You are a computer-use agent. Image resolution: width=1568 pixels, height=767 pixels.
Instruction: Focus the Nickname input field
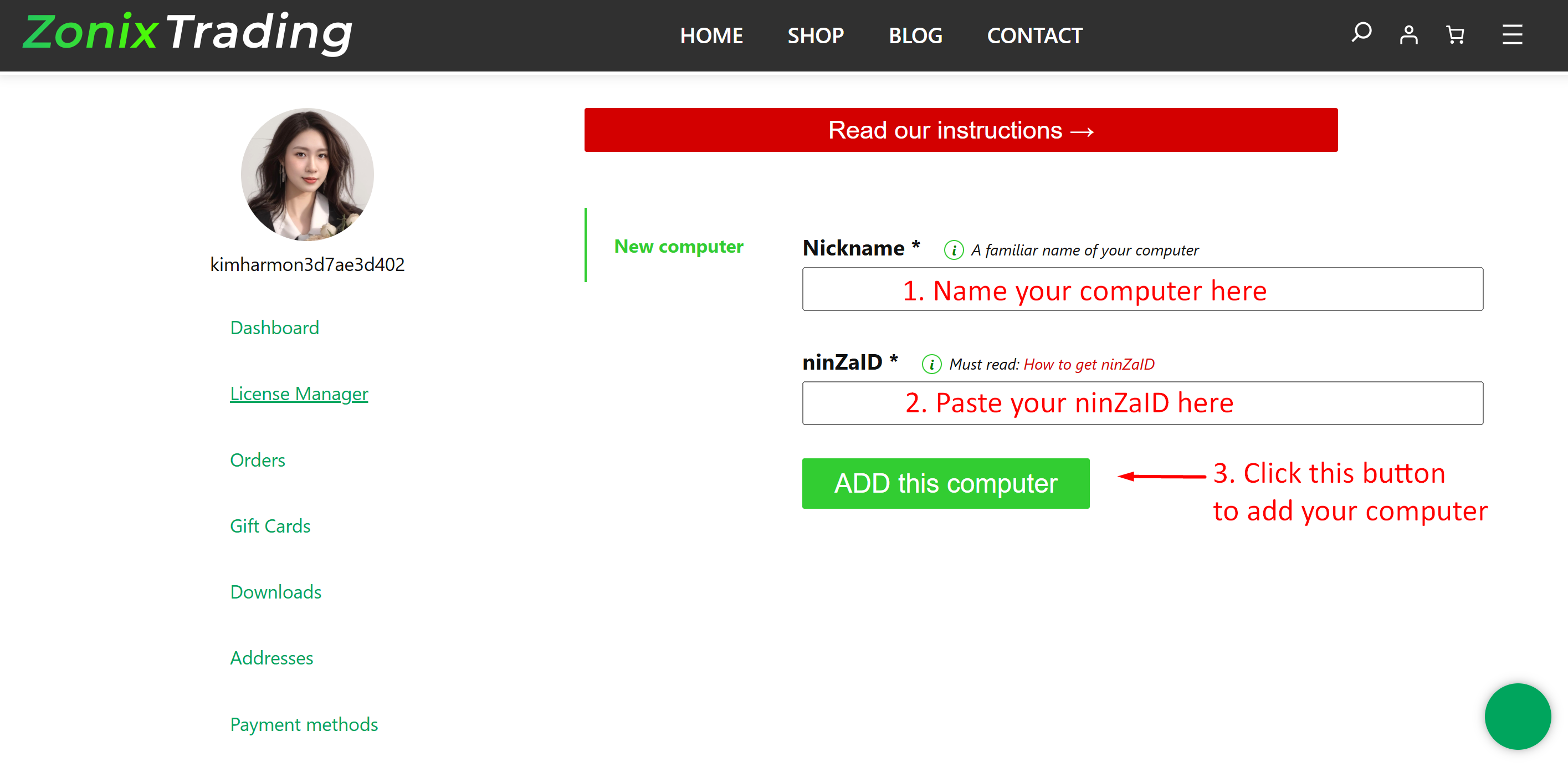click(x=1142, y=289)
